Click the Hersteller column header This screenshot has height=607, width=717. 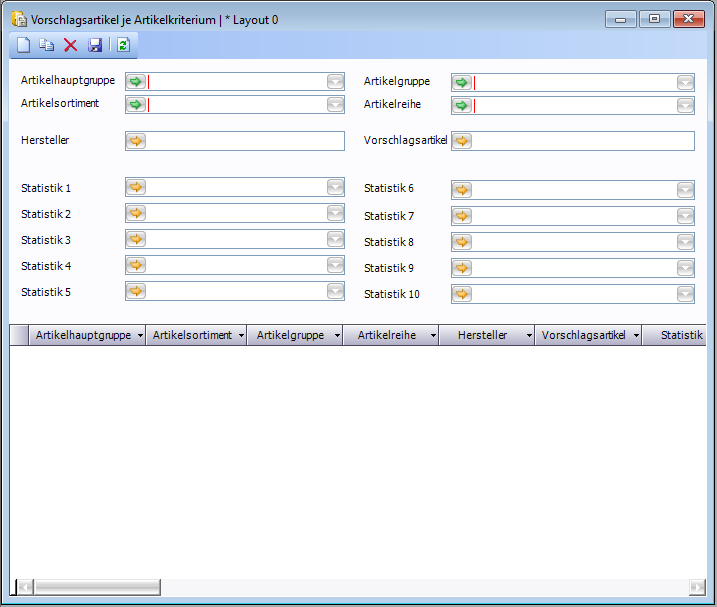click(482, 336)
